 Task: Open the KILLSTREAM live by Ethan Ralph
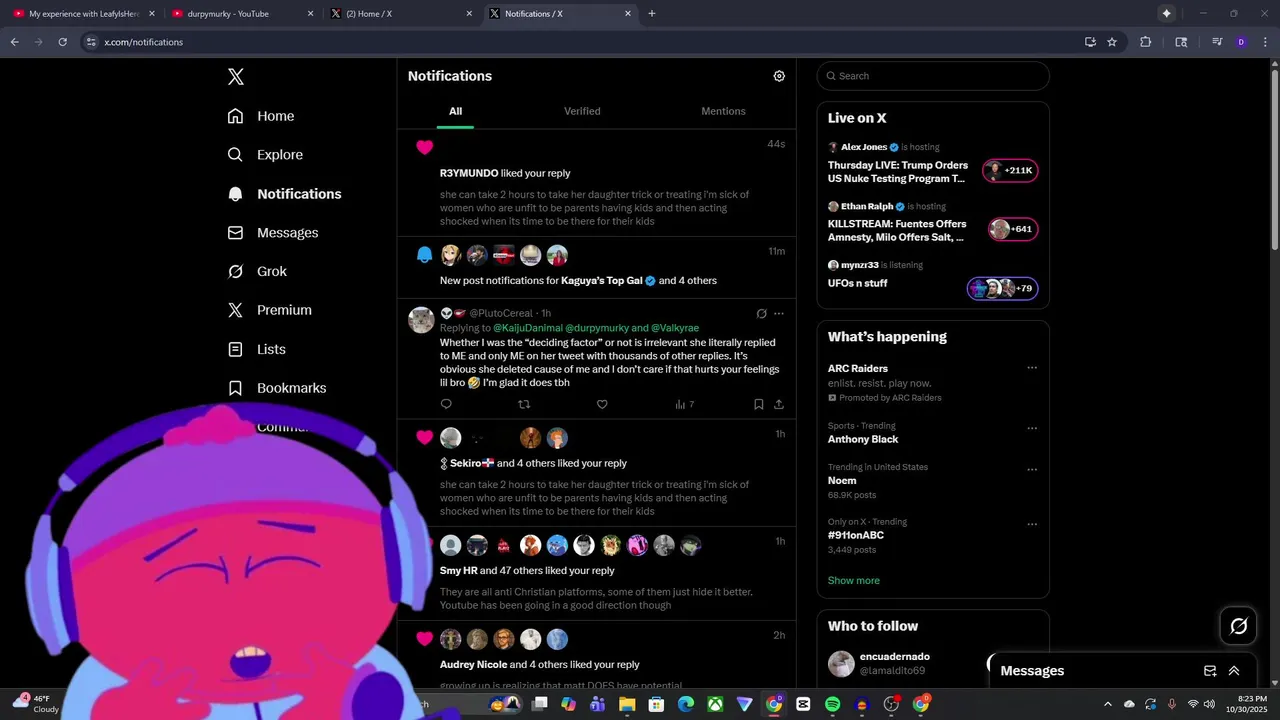933,222
